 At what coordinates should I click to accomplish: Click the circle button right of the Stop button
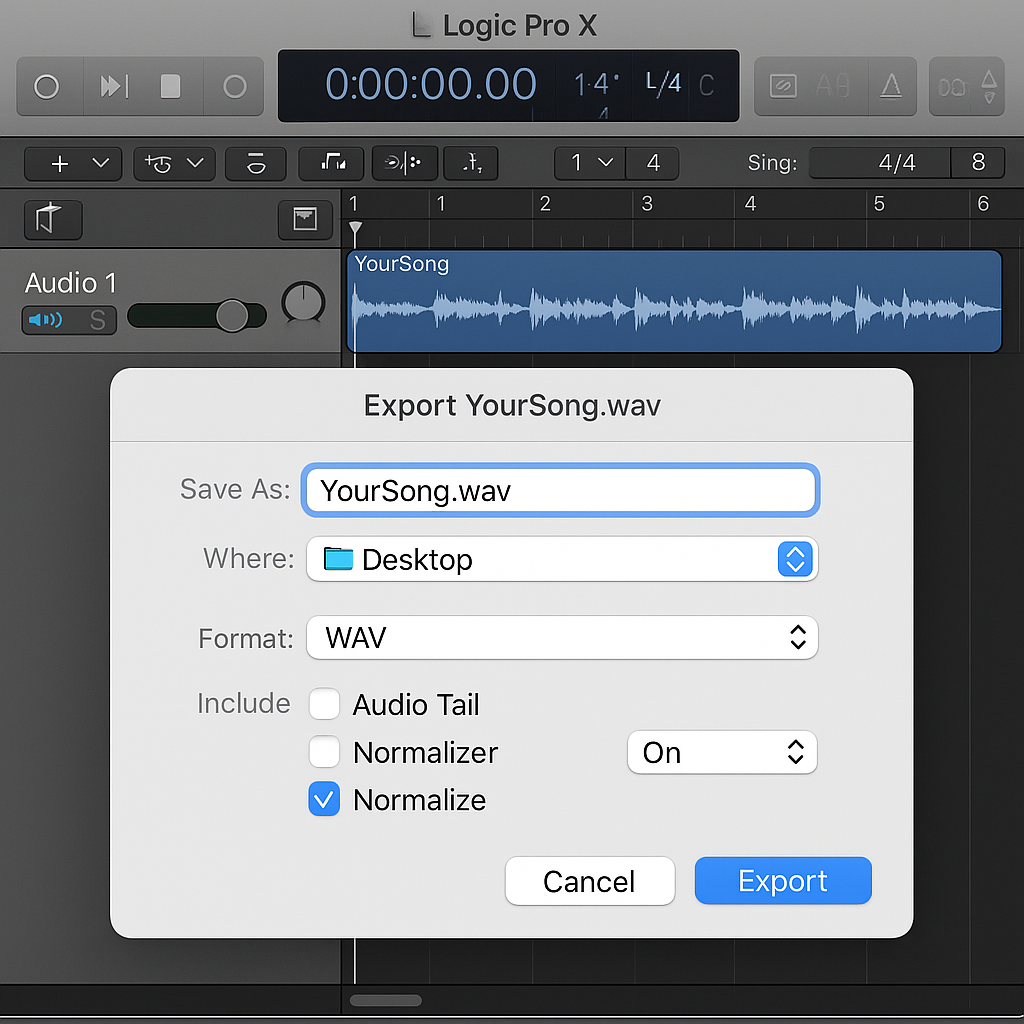(234, 86)
